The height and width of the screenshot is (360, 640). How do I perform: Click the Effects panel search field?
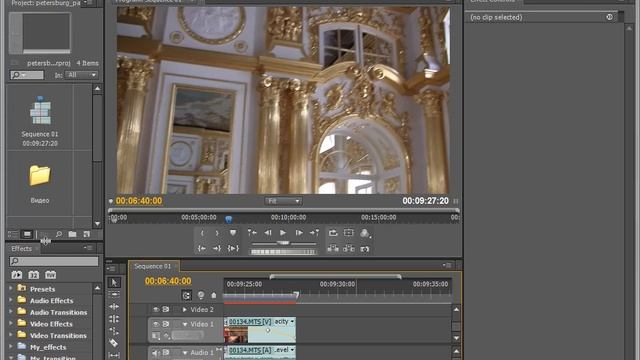(54, 261)
